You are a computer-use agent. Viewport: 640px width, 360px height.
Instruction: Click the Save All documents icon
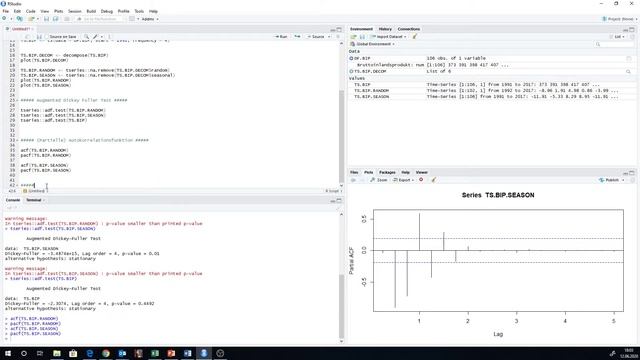pos(56,19)
